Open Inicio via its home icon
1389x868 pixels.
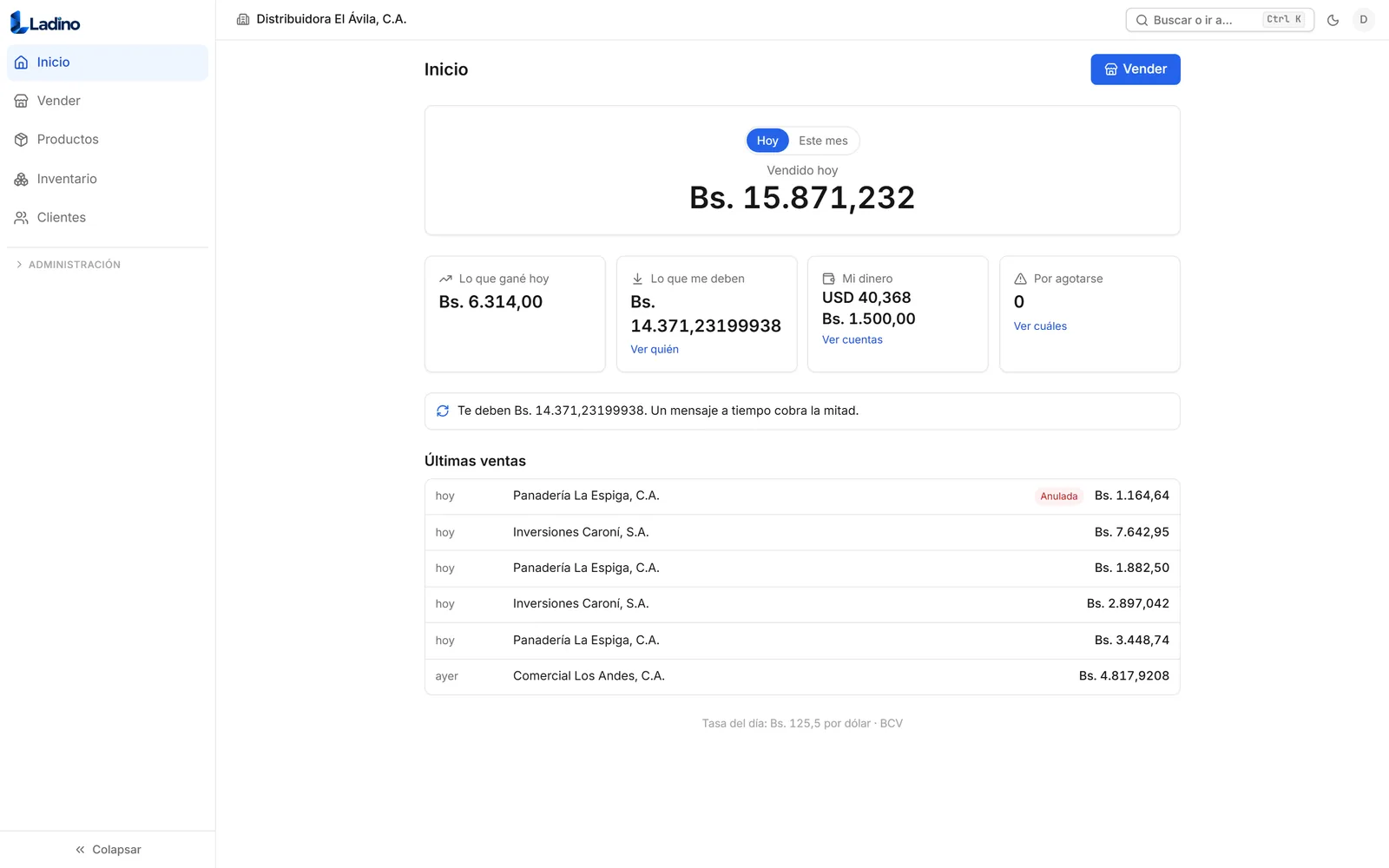pyautogui.click(x=22, y=62)
